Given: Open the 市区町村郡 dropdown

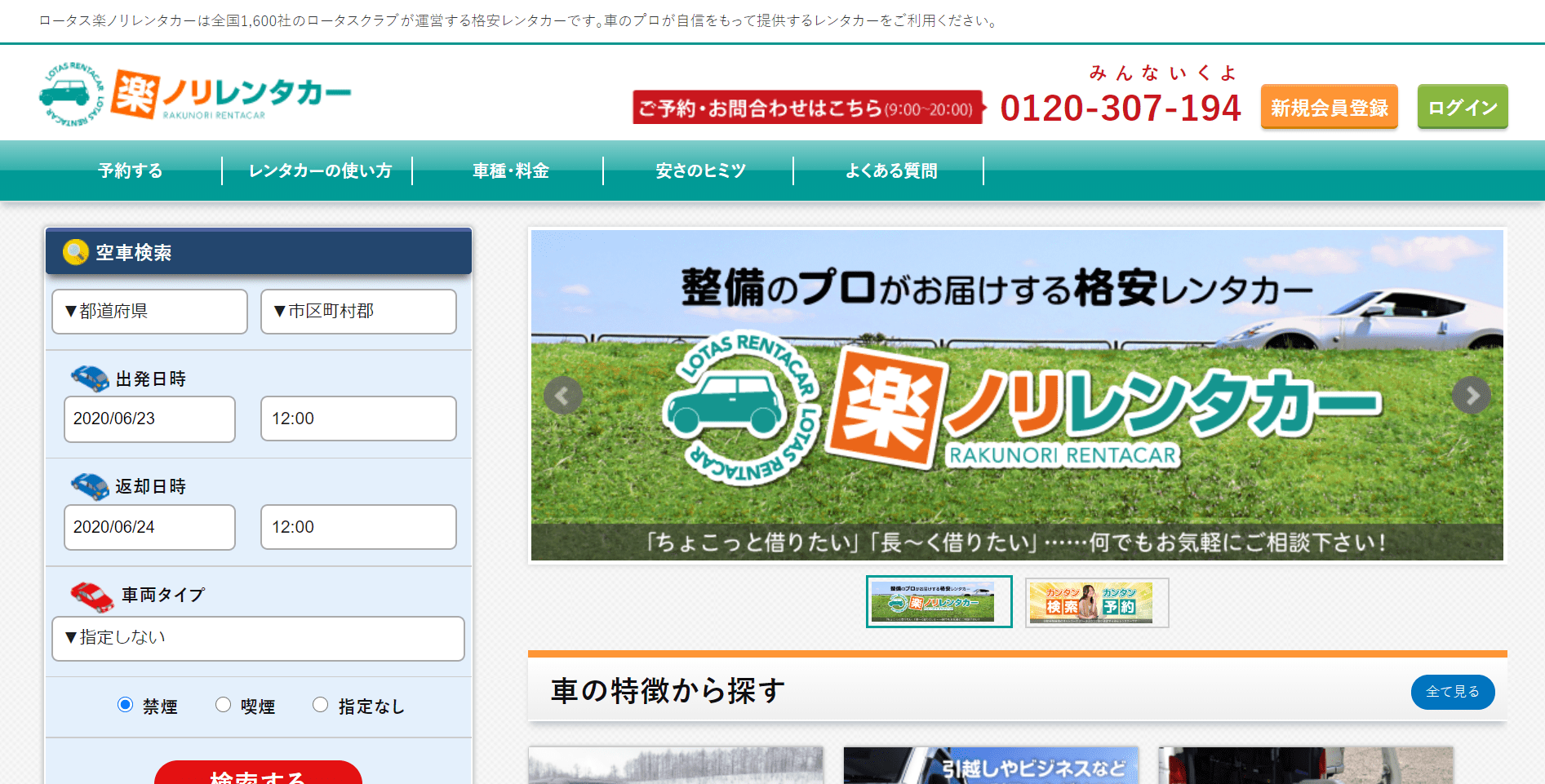Looking at the screenshot, I should point(358,312).
